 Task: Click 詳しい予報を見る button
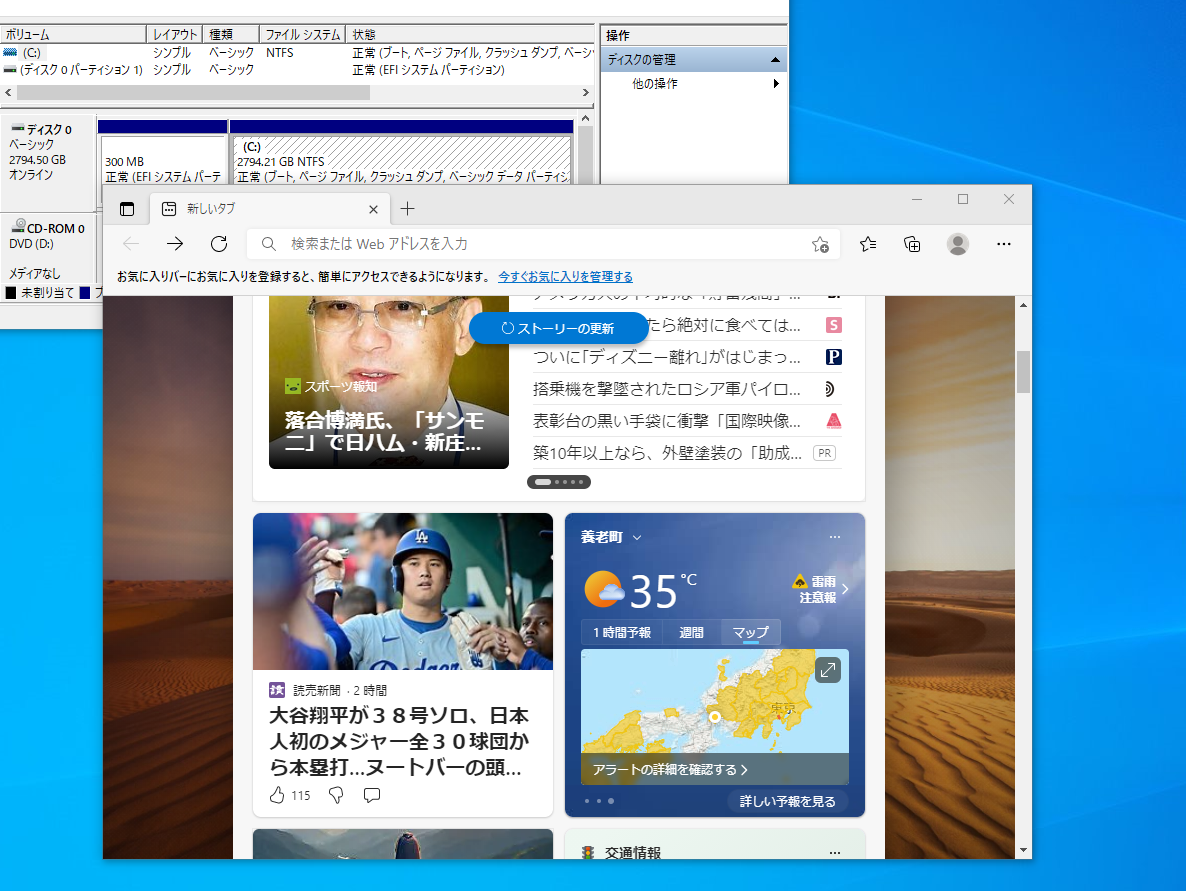[x=787, y=801]
